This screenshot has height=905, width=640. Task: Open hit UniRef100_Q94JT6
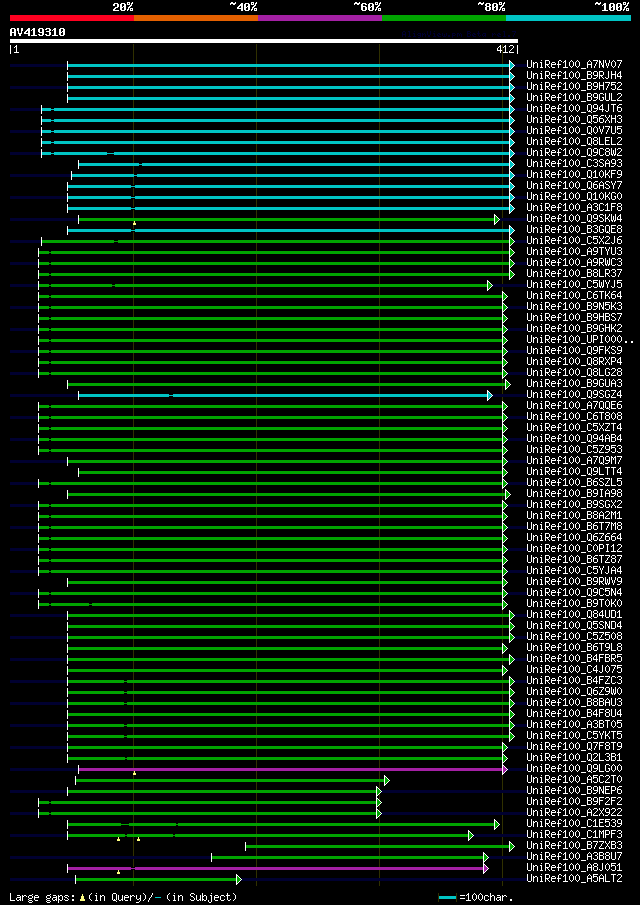tap(574, 108)
